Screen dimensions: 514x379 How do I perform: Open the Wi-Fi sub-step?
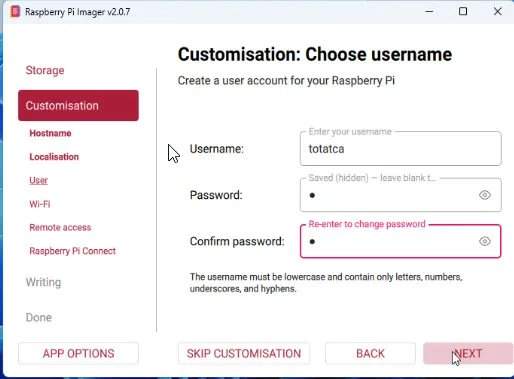point(40,204)
